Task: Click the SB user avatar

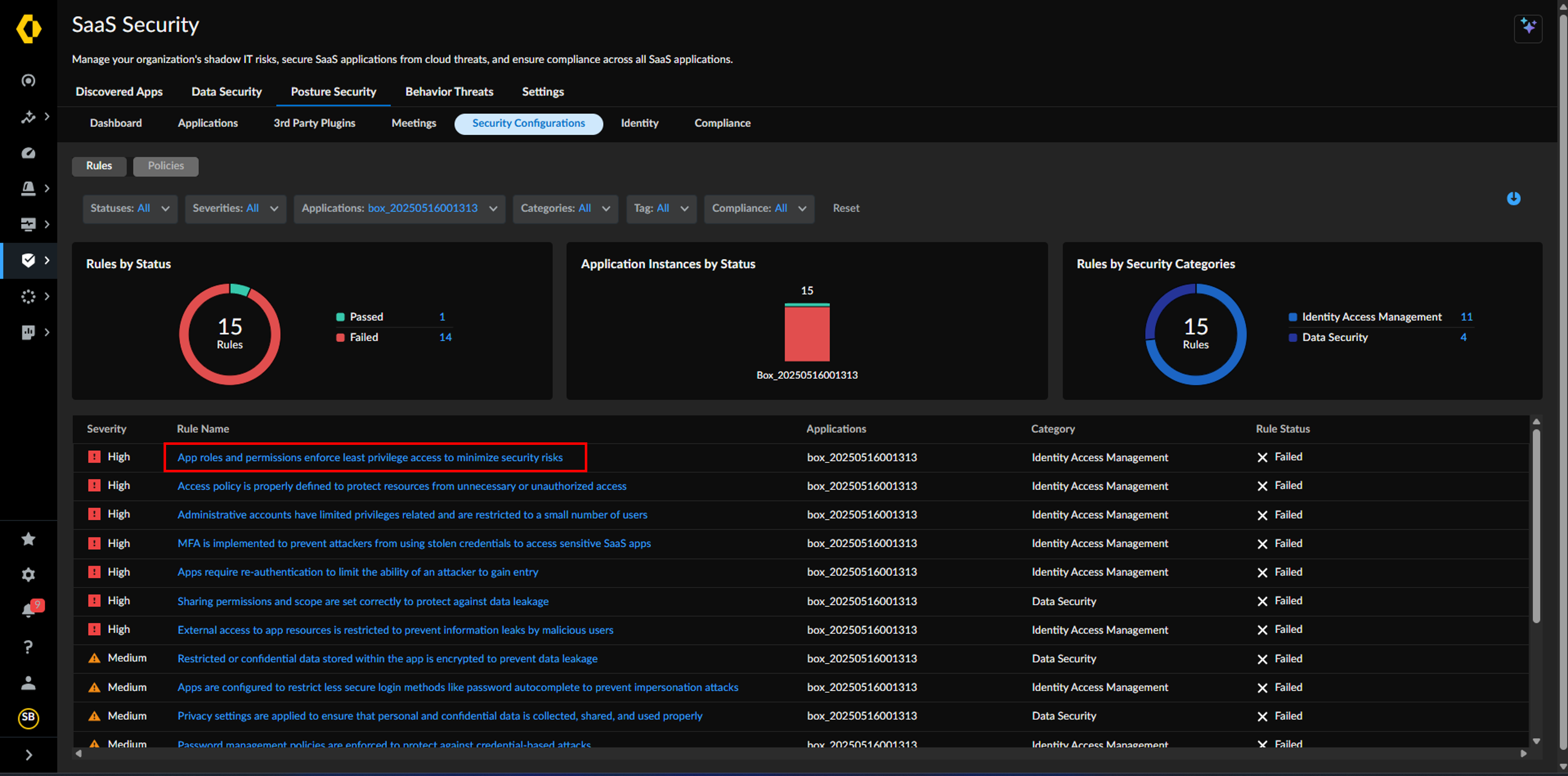Action: pyautogui.click(x=28, y=718)
